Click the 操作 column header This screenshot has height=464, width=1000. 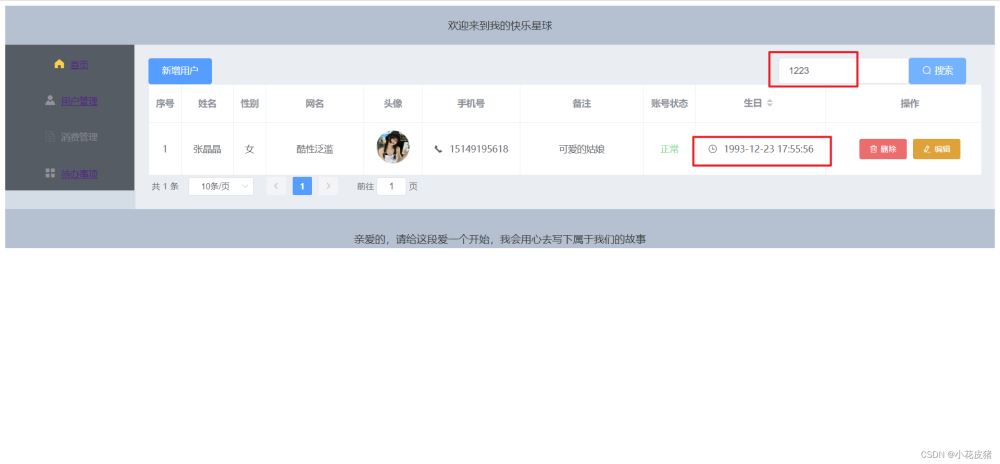[x=909, y=103]
